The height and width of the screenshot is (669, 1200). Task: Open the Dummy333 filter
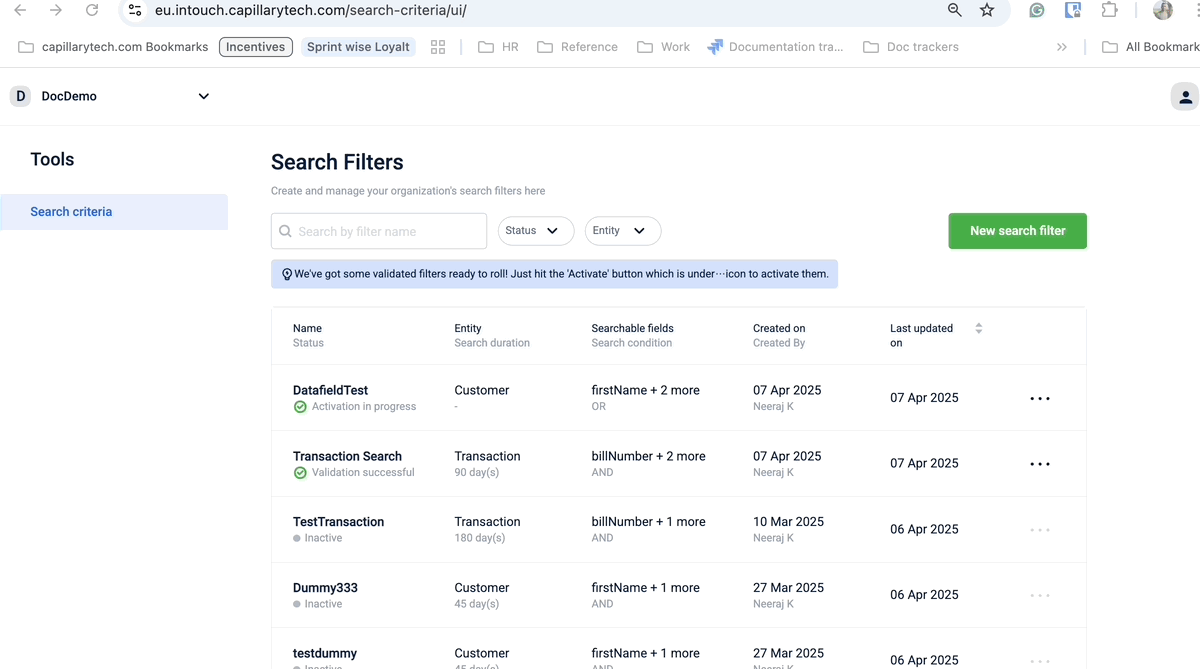[x=325, y=588]
